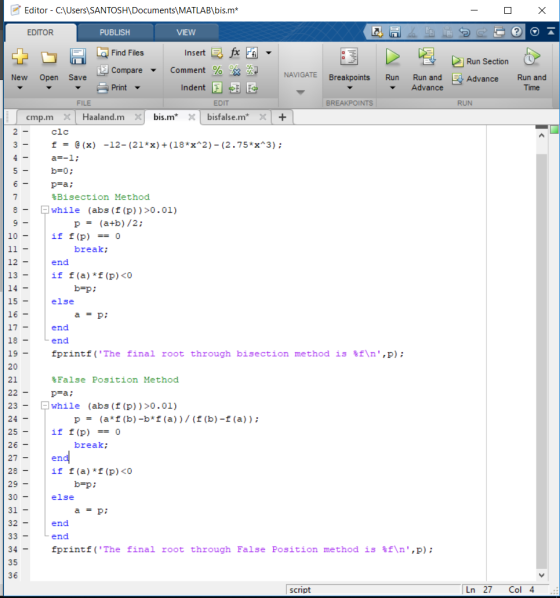The image size is (560, 598).
Task: Close the cmp.m tab
Action: tap(67, 117)
